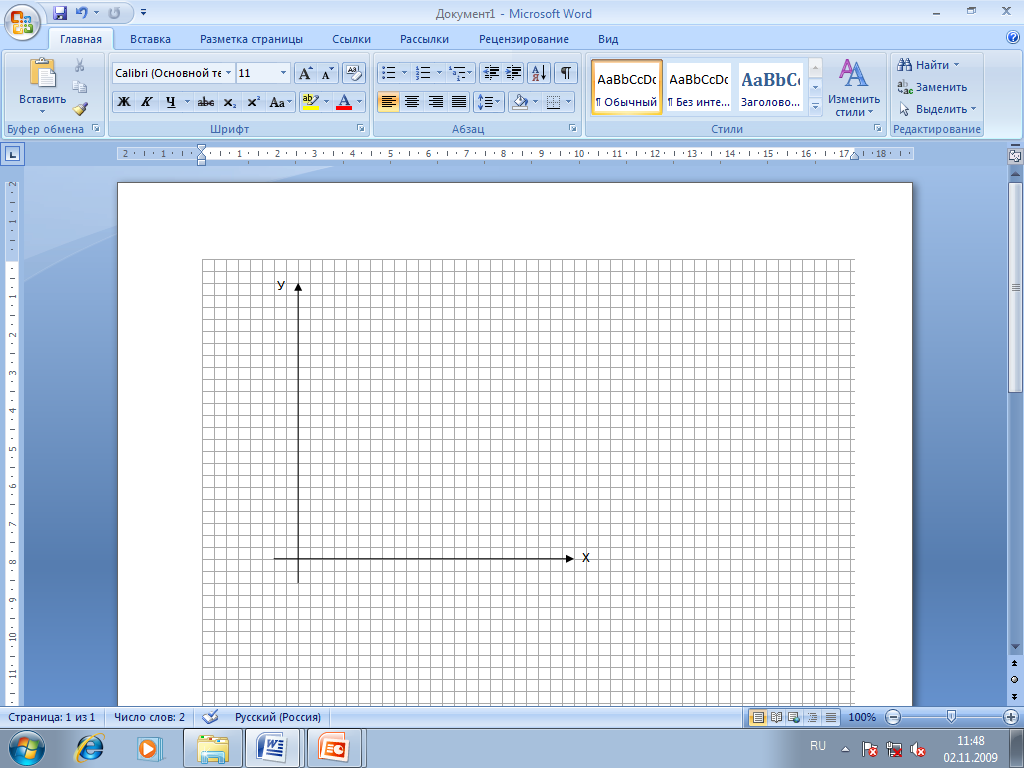Switch to Full Screen Reading view

(x=776, y=717)
